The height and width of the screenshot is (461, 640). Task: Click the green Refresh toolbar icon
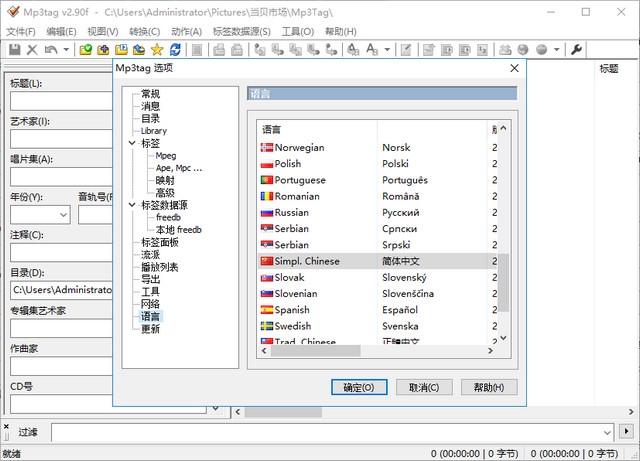click(178, 49)
